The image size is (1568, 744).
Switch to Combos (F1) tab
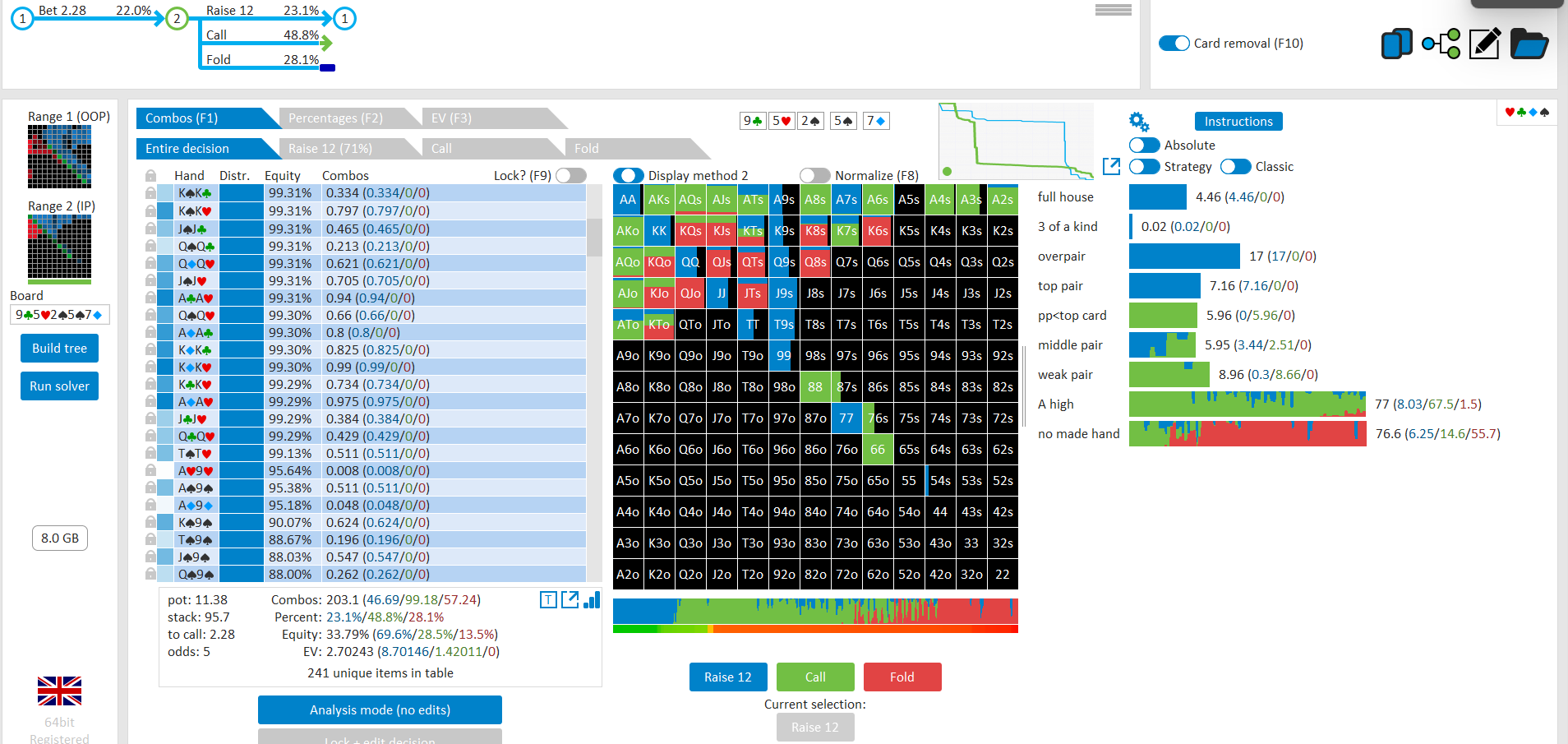[208, 118]
